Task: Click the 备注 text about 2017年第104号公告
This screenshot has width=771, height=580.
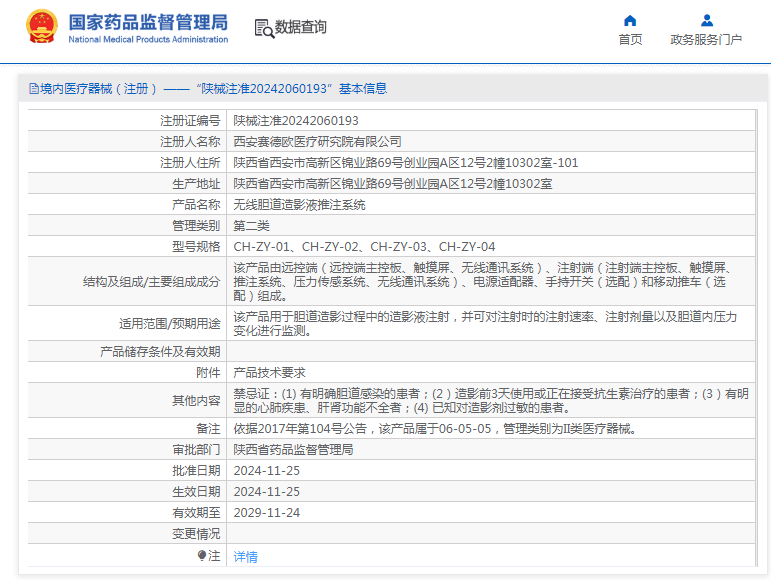Action: 436,429
